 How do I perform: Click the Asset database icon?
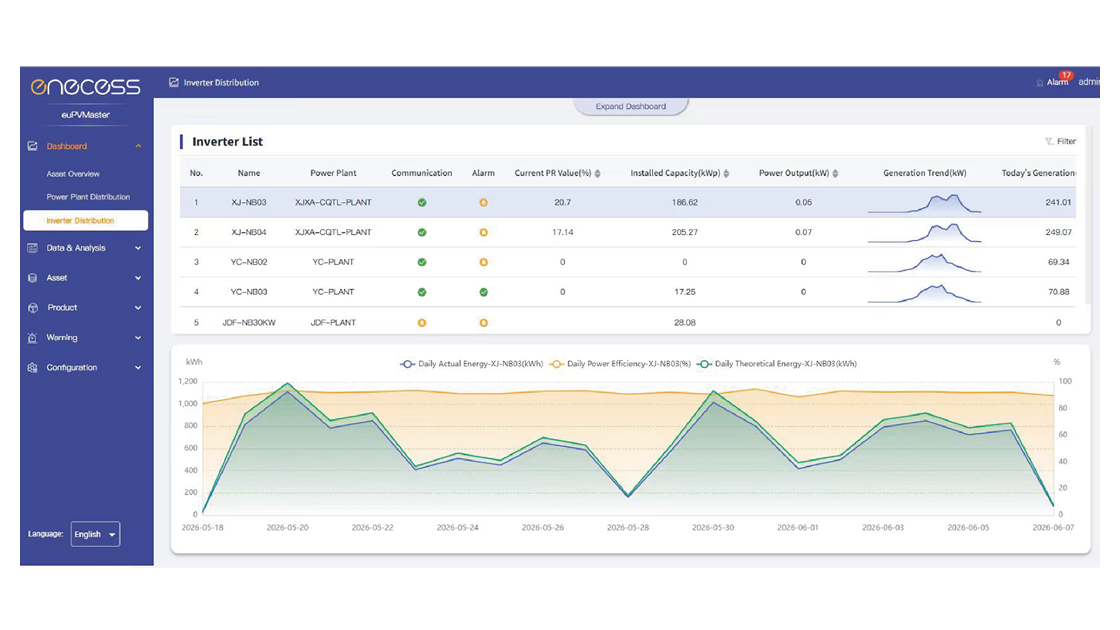click(x=32, y=278)
